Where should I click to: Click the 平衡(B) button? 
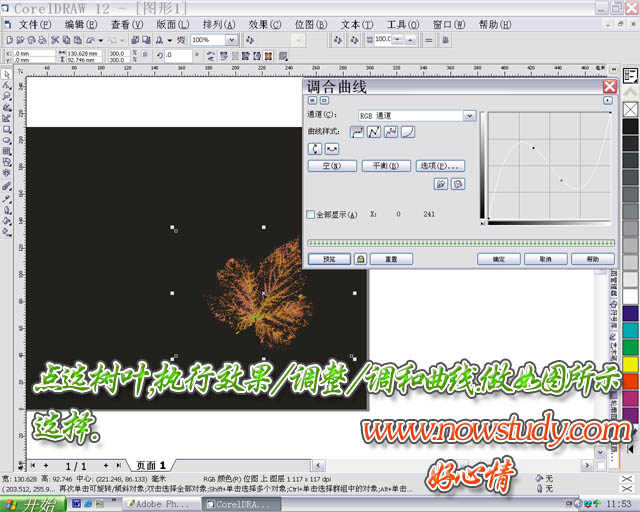pos(386,166)
